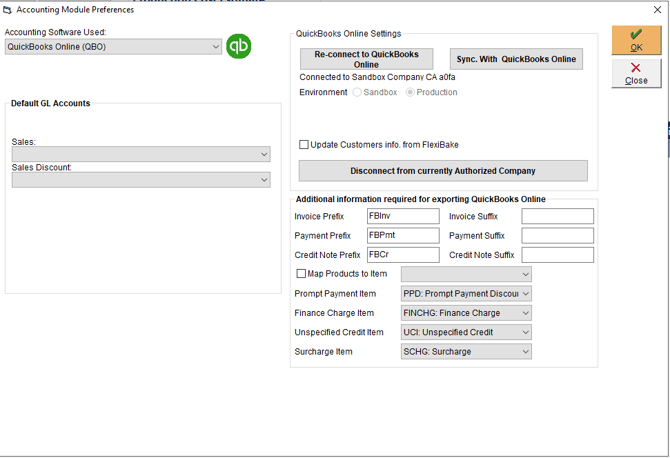Screen dimensions: 670x458
Task: Click the Credit Note Prefix field
Action: (x=403, y=255)
